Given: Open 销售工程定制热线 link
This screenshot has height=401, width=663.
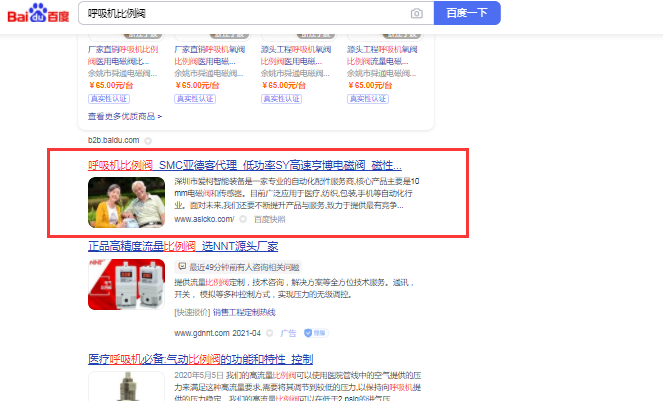Looking at the screenshot, I should (244, 313).
